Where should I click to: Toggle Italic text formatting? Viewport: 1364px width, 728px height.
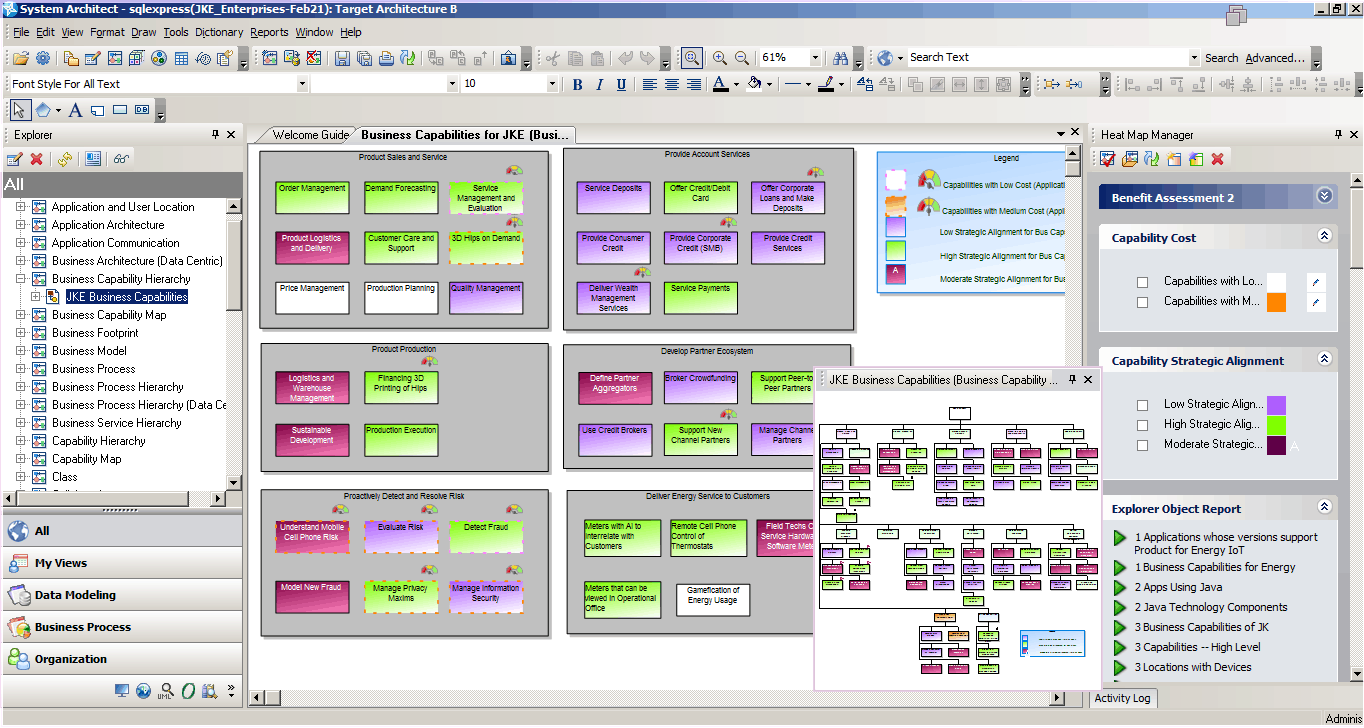click(600, 85)
